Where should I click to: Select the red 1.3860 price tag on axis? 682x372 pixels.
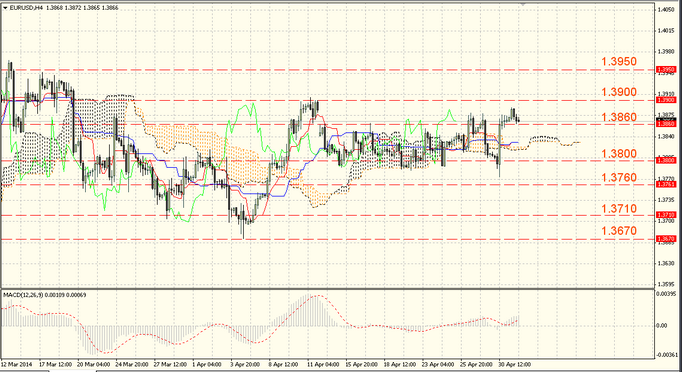[x=666, y=124]
